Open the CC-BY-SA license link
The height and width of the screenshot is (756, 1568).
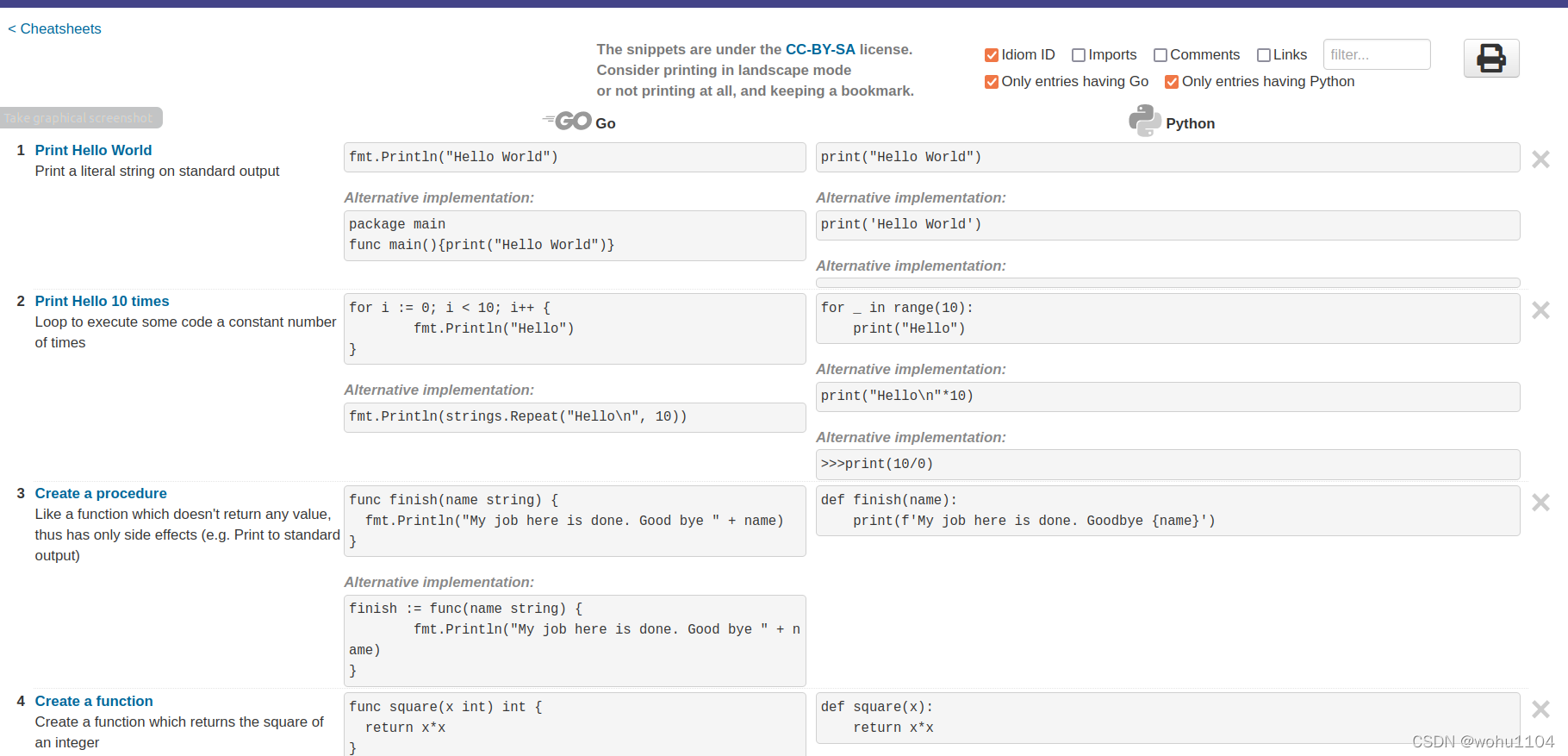(x=820, y=49)
